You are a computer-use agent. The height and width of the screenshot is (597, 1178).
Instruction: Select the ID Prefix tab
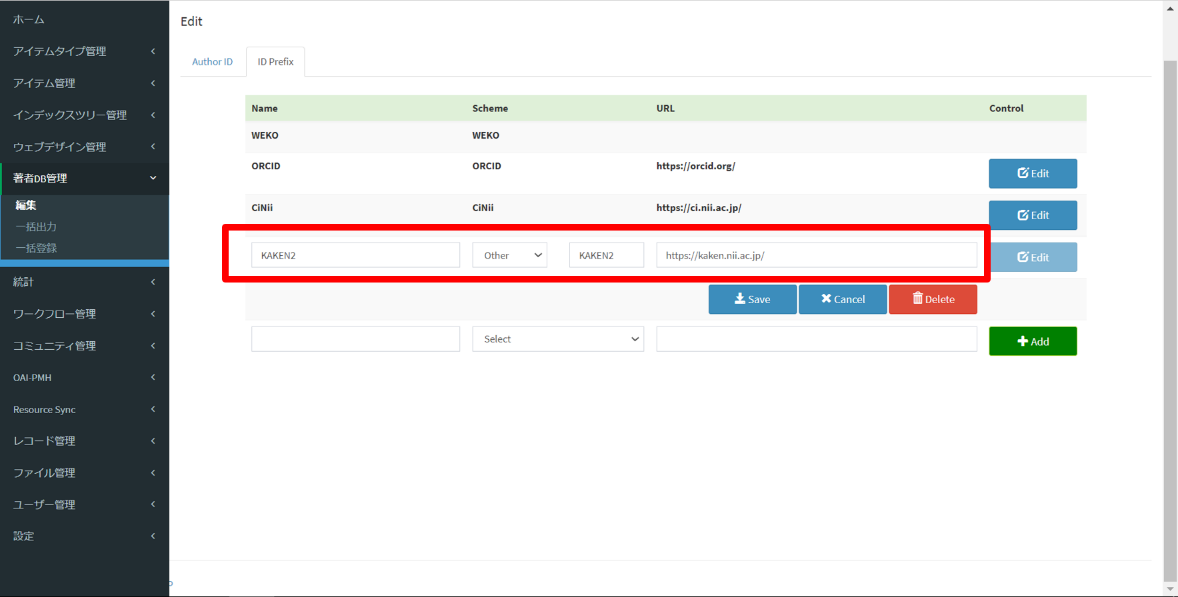pyautogui.click(x=275, y=62)
